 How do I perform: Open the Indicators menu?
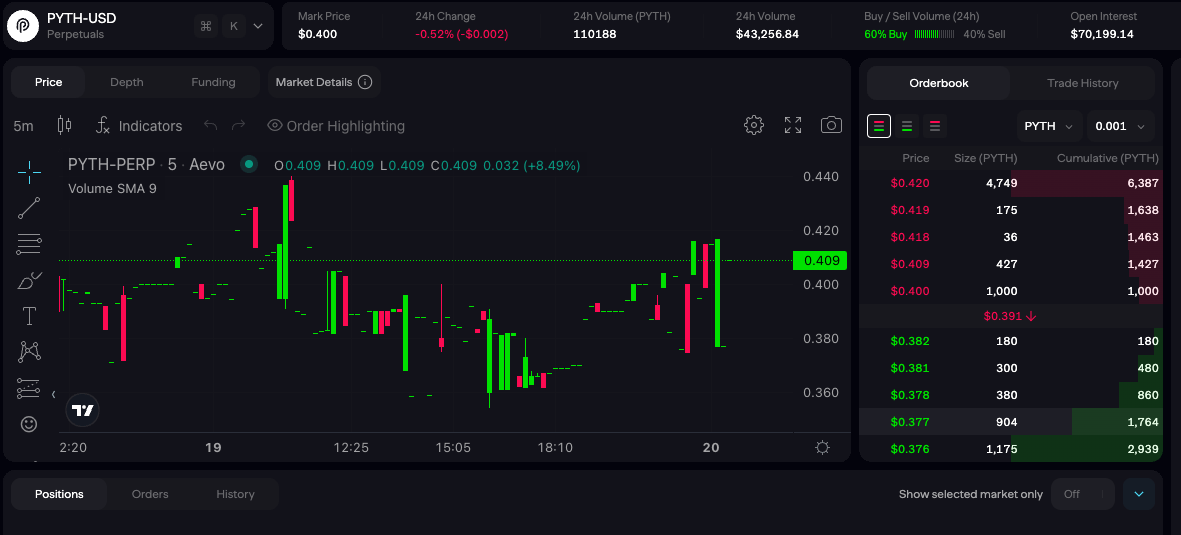[139, 126]
